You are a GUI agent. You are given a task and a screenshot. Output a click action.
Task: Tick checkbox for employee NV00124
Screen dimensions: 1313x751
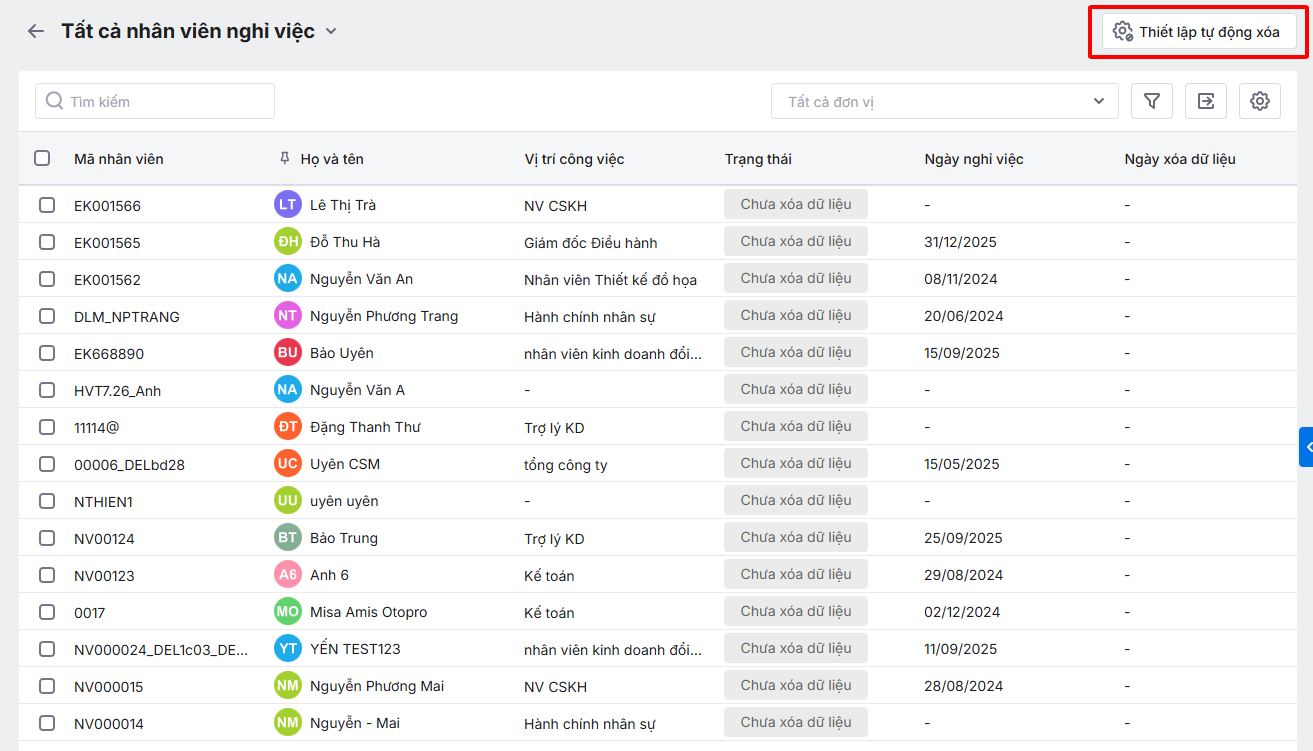click(x=47, y=538)
